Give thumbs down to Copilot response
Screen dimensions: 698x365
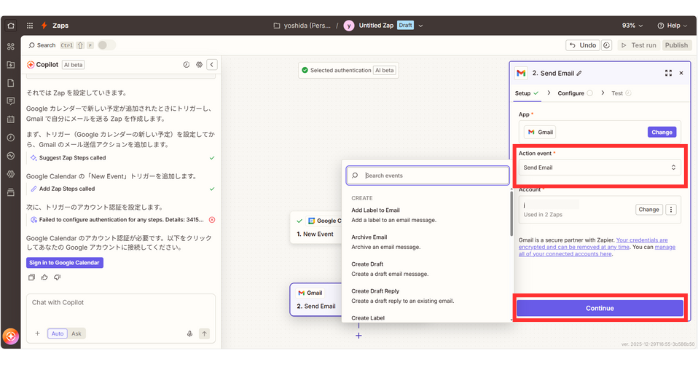(x=57, y=277)
